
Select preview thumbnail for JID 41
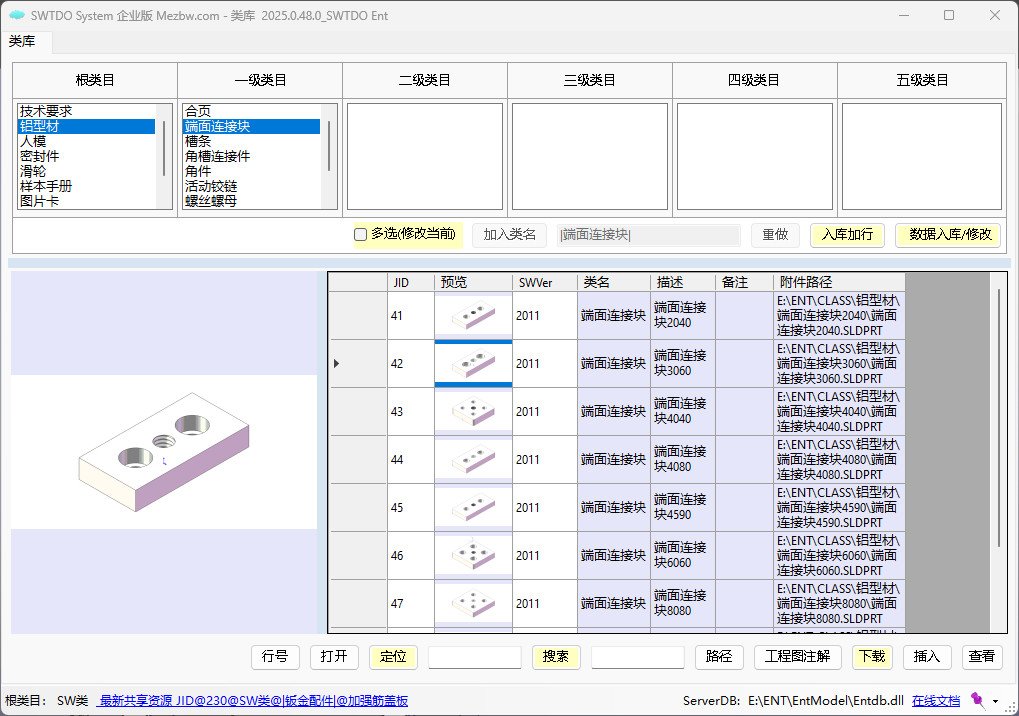pyautogui.click(x=473, y=316)
